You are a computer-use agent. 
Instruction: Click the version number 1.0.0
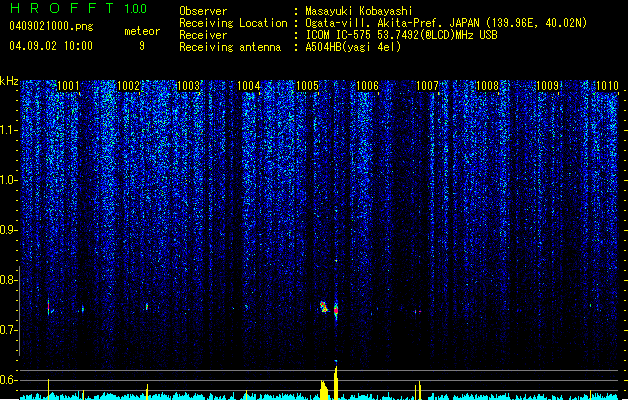(x=136, y=8)
